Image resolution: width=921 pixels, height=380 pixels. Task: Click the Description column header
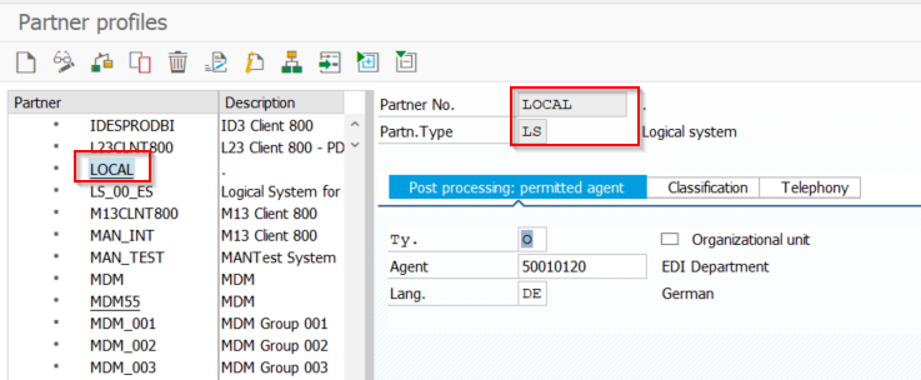[281, 103]
